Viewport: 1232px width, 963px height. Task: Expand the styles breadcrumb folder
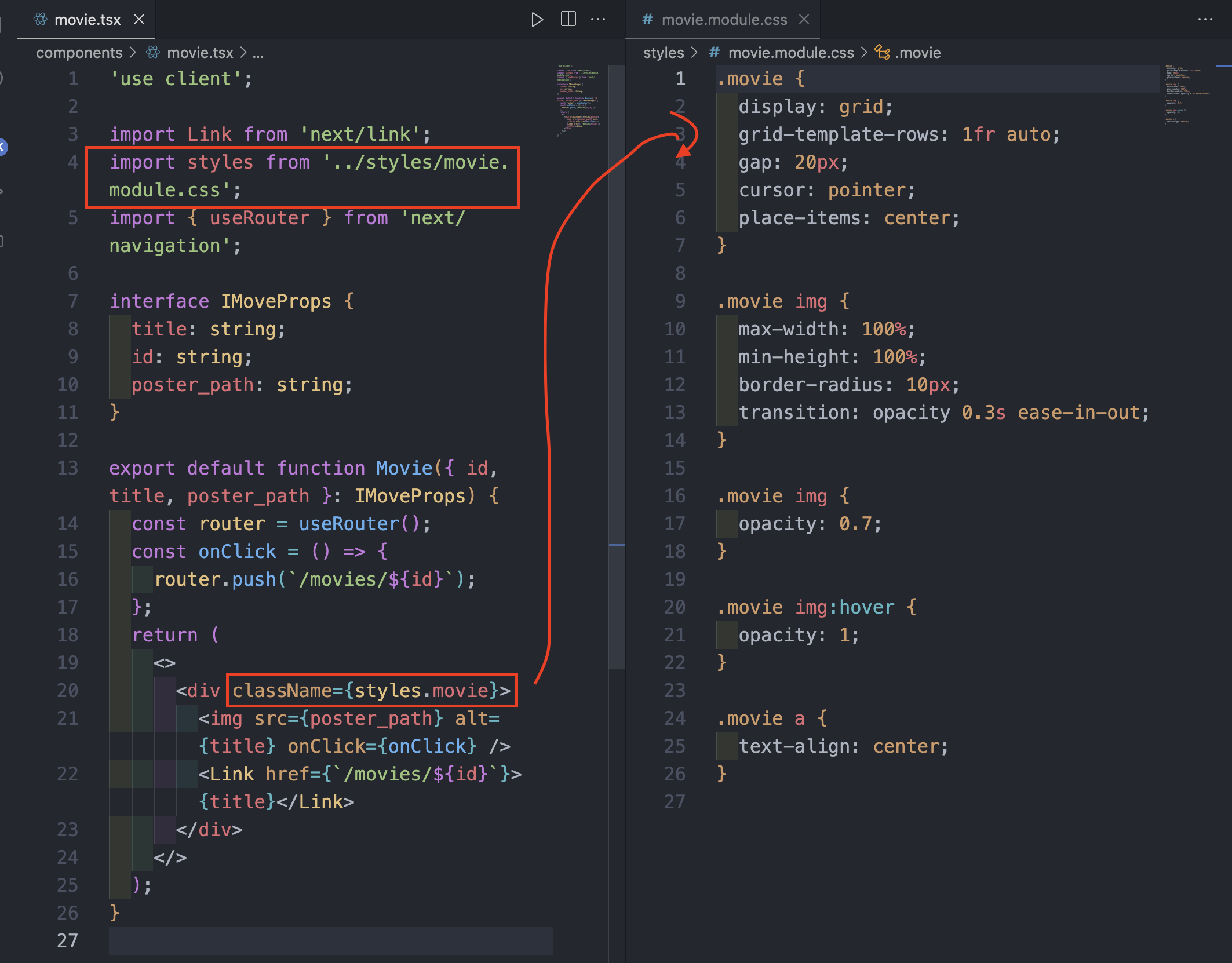point(664,53)
